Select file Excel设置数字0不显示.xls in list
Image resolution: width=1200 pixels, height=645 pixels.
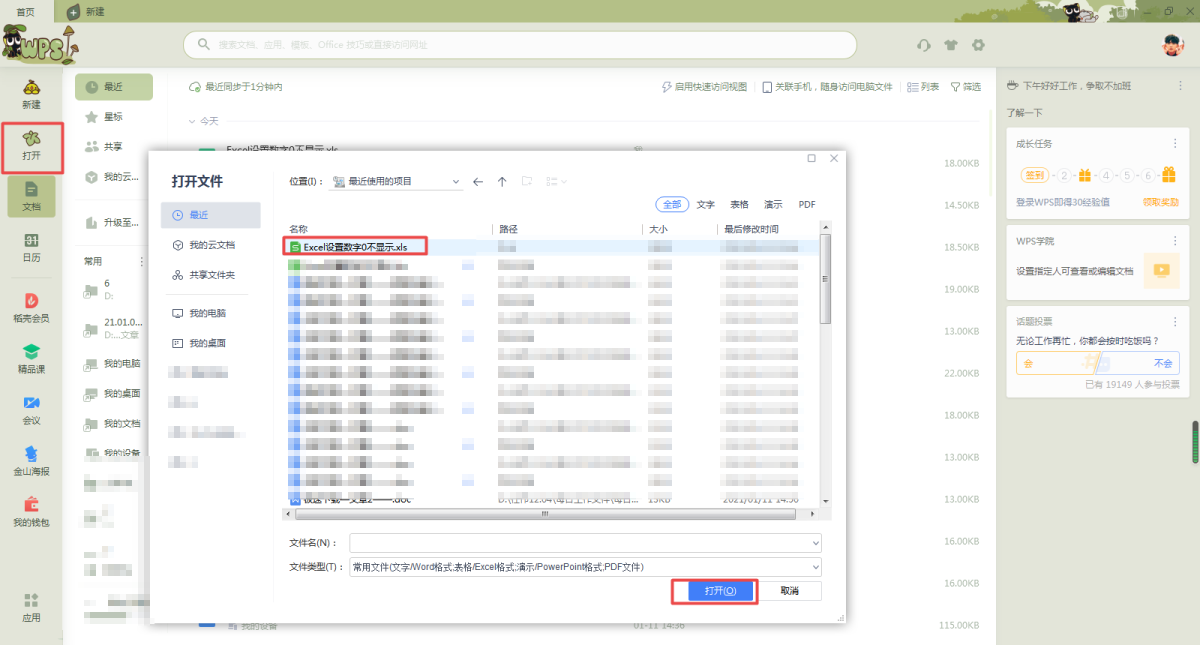[356, 246]
